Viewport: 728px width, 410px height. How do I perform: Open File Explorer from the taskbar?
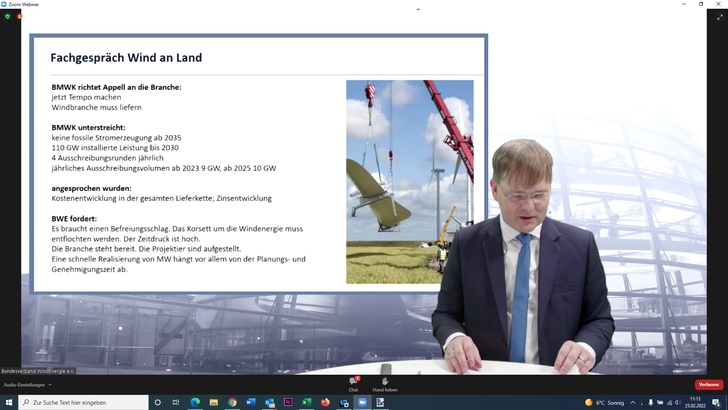point(213,402)
